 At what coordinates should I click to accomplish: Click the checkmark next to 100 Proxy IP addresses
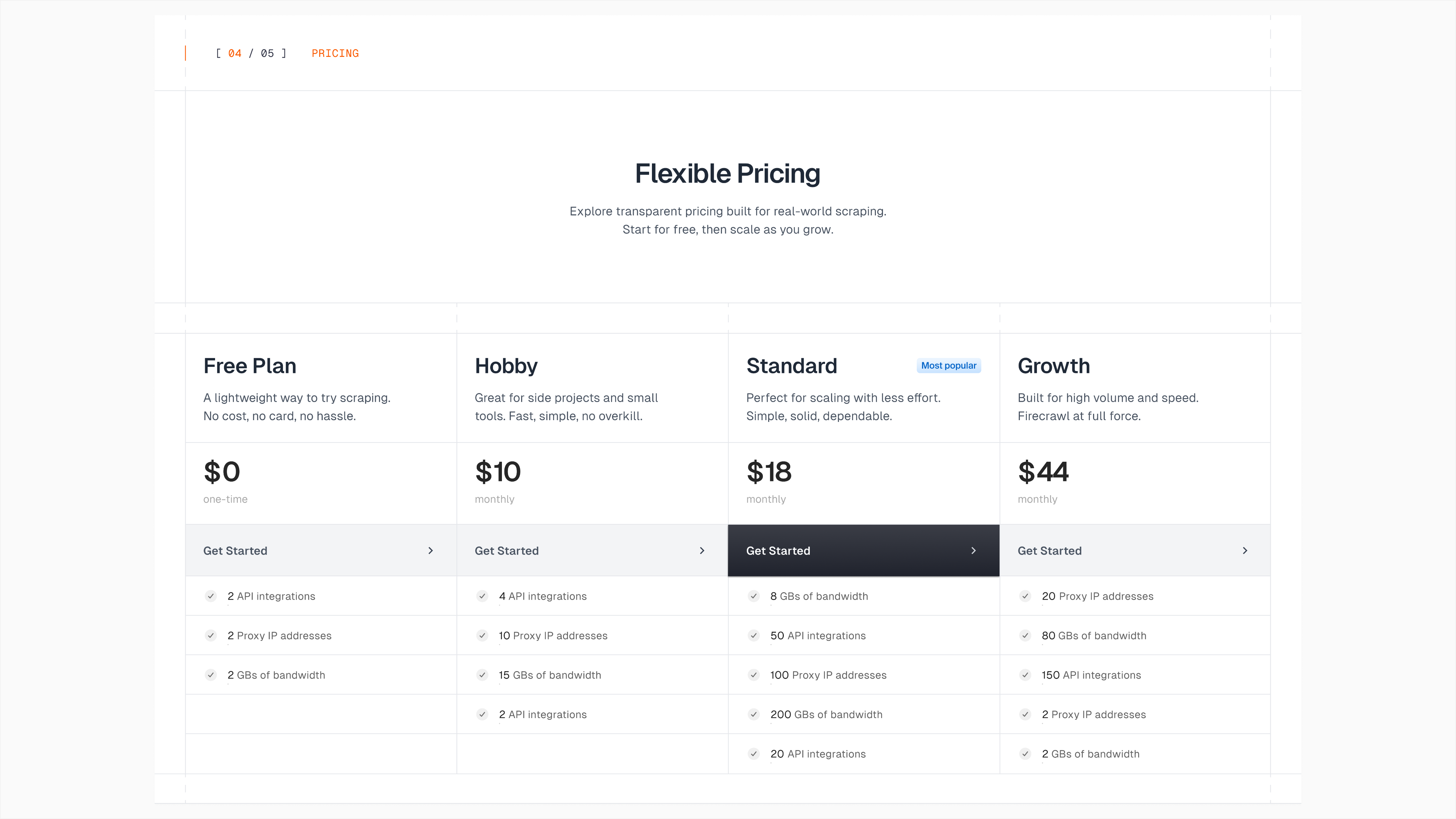tap(754, 675)
